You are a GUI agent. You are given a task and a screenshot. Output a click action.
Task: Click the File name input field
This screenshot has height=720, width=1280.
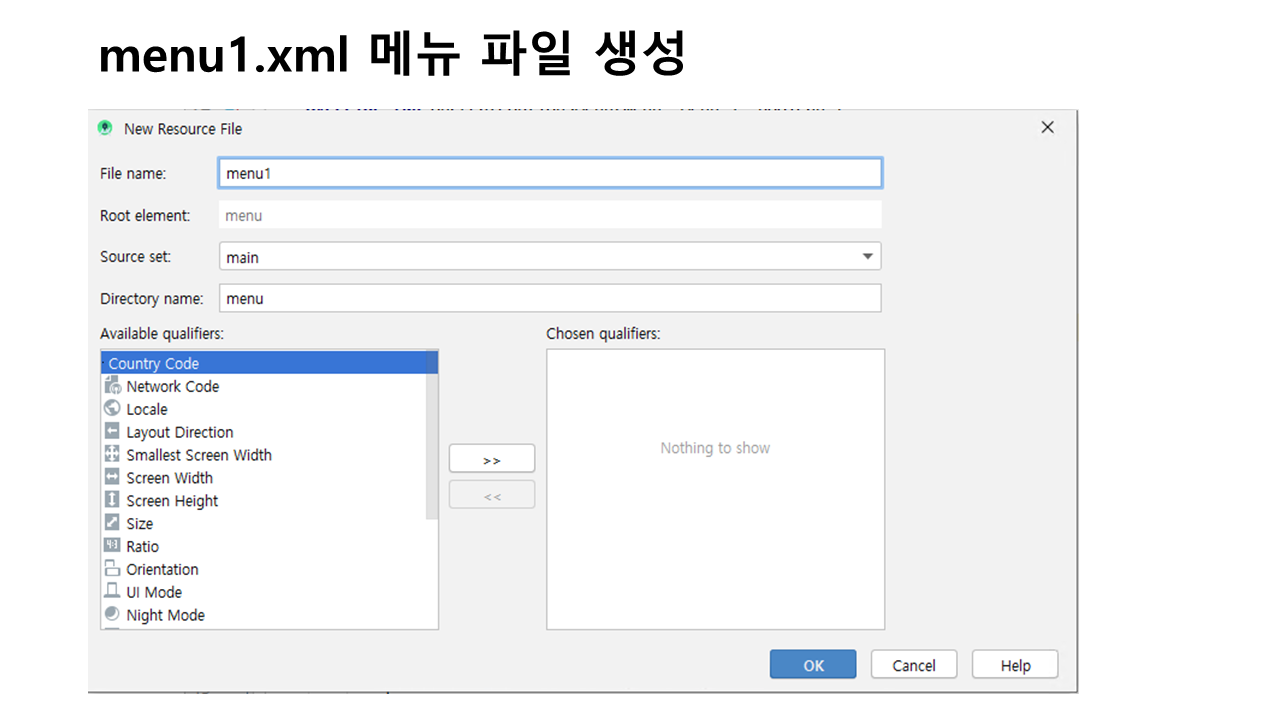550,173
